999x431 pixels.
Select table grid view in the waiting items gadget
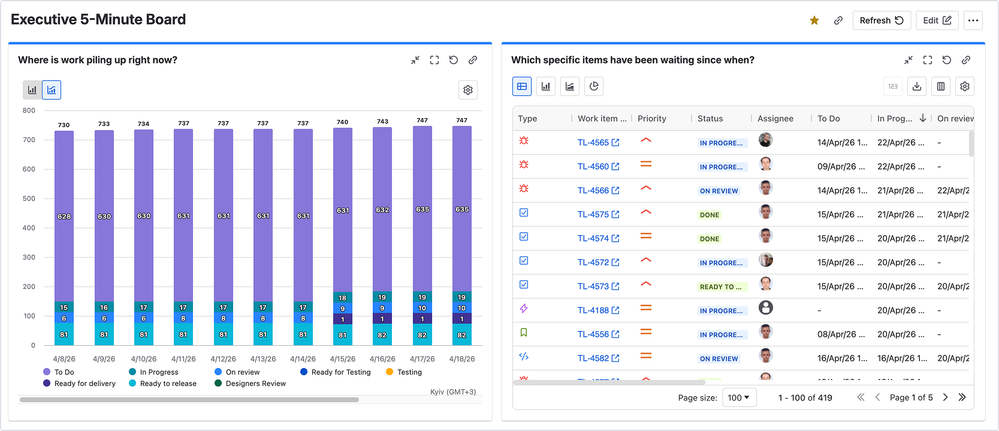pyautogui.click(x=522, y=87)
